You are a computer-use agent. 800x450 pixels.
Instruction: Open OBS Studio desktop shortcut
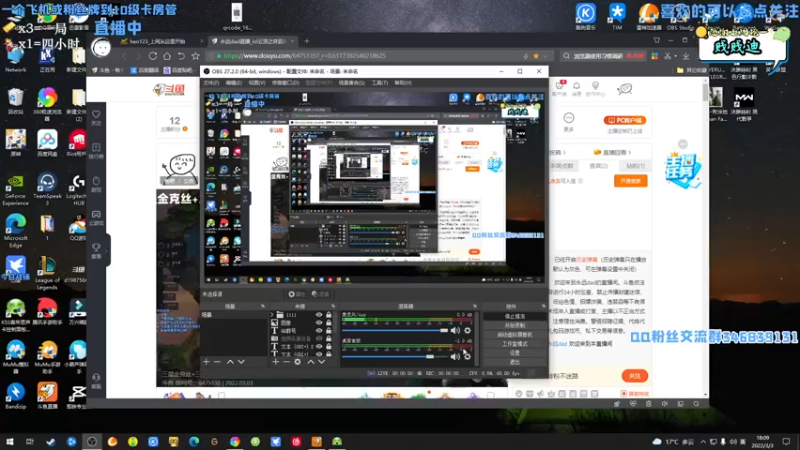[x=680, y=16]
